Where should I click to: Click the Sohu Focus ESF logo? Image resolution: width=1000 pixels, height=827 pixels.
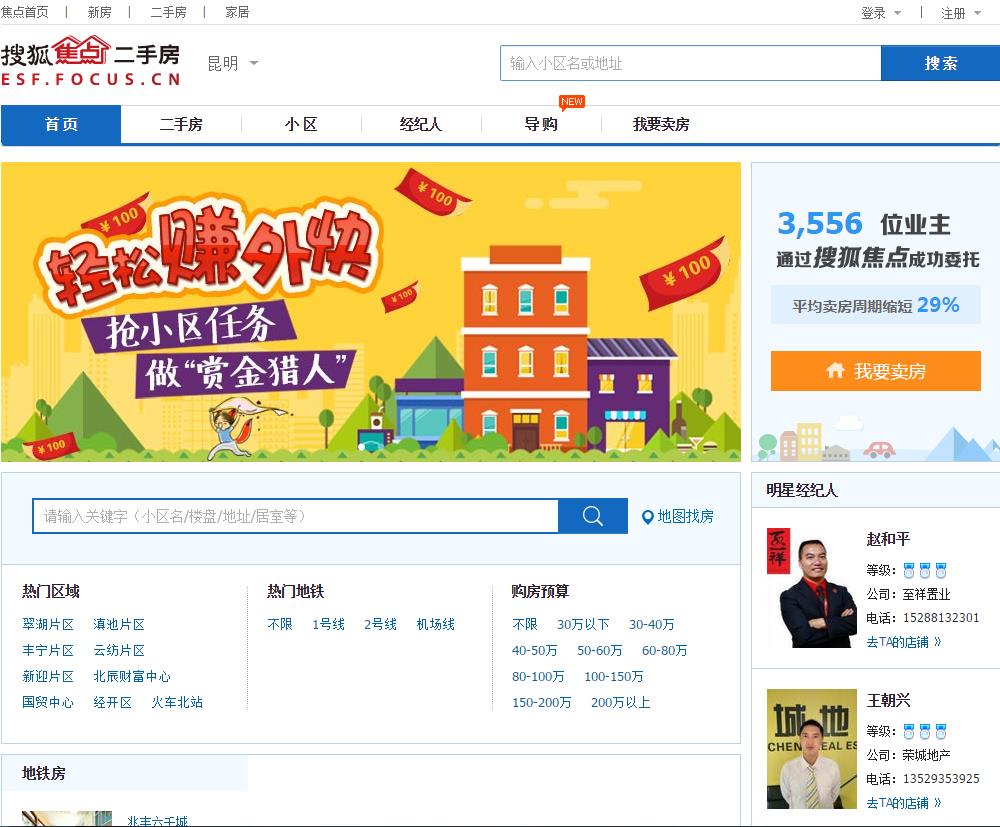91,61
